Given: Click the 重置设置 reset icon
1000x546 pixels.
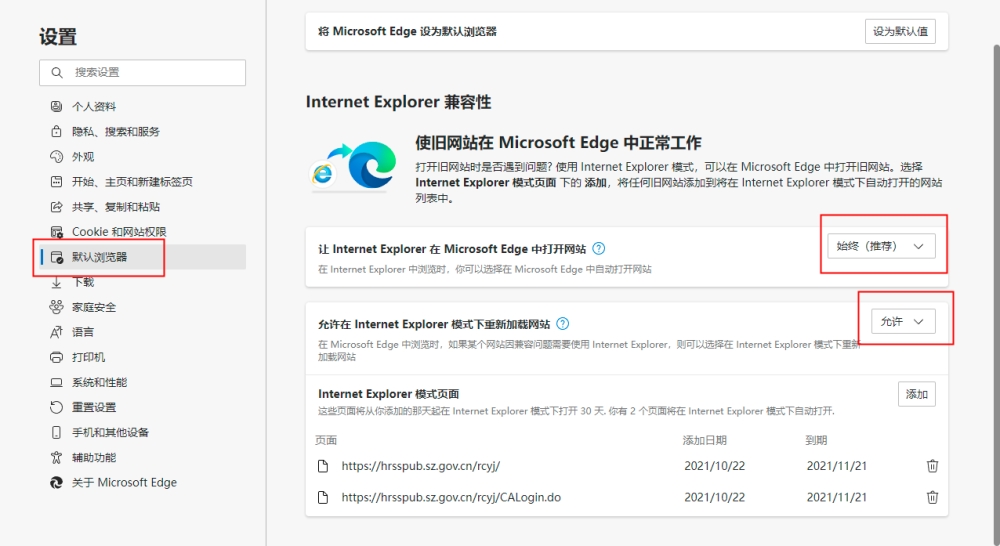Looking at the screenshot, I should click(56, 407).
